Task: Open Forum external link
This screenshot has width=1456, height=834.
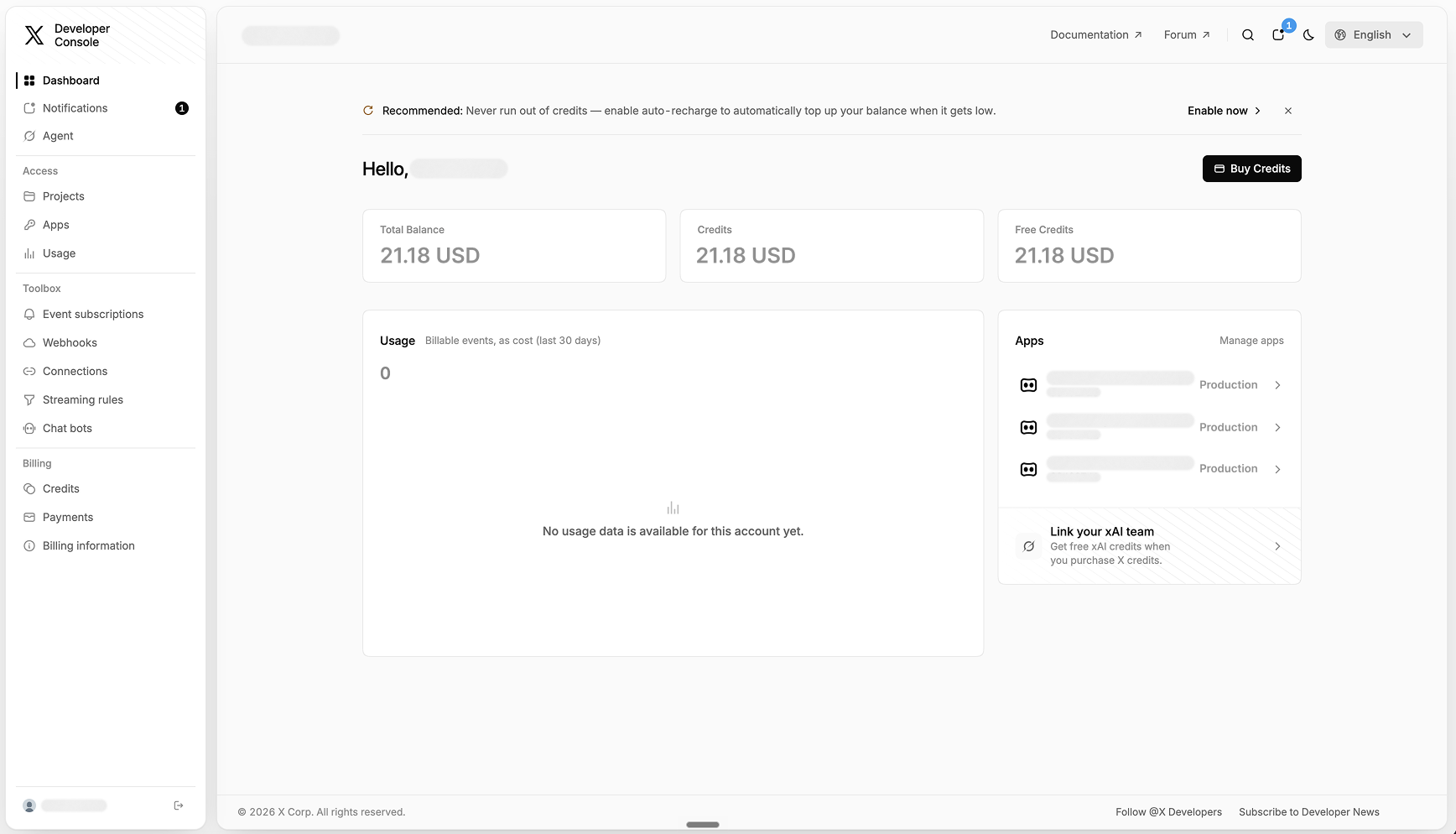Action: coord(1187,35)
